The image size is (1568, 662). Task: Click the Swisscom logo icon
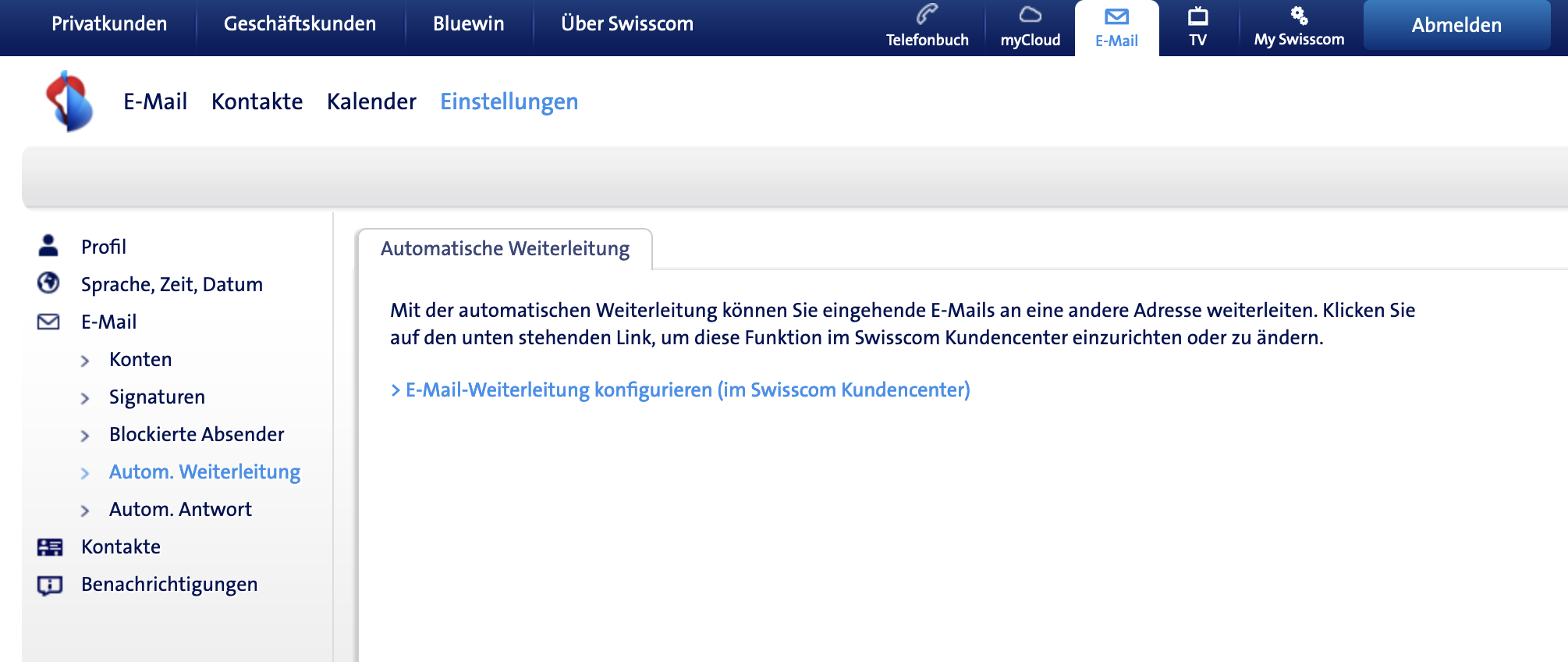click(69, 101)
